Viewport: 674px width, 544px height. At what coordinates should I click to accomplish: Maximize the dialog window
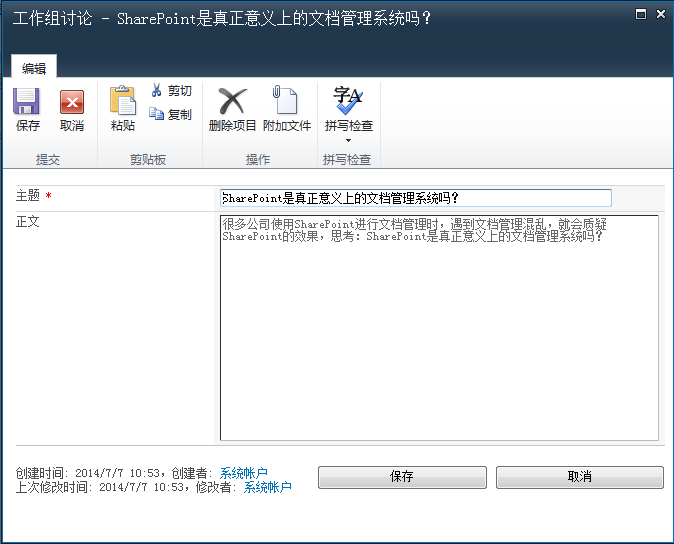click(641, 14)
